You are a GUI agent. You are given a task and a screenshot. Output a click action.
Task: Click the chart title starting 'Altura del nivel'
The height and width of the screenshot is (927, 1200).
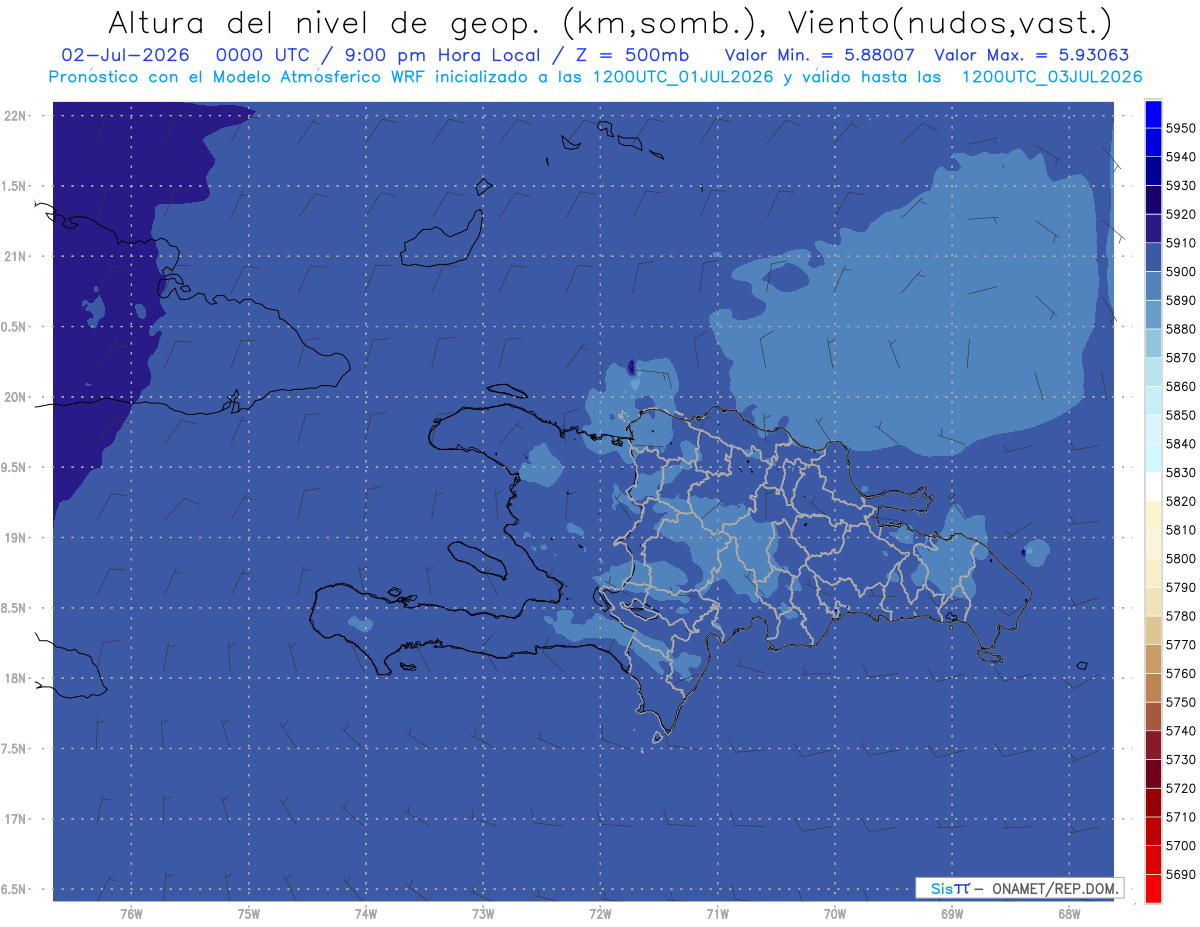609,21
